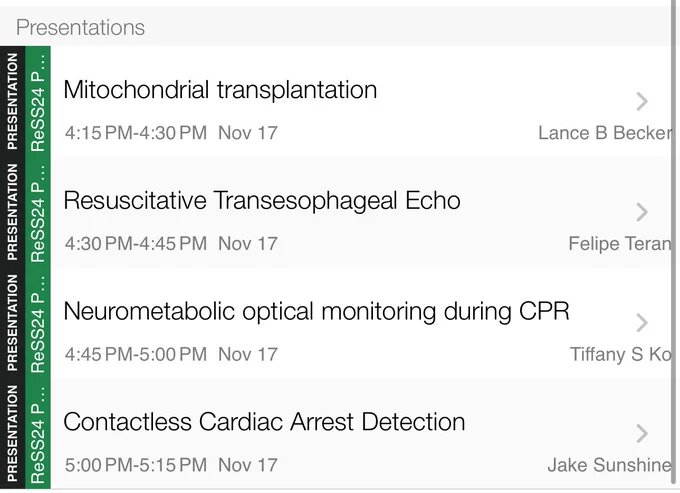
Task: Open chevron for Resuscitative Transesophageal Echo
Action: 642,212
